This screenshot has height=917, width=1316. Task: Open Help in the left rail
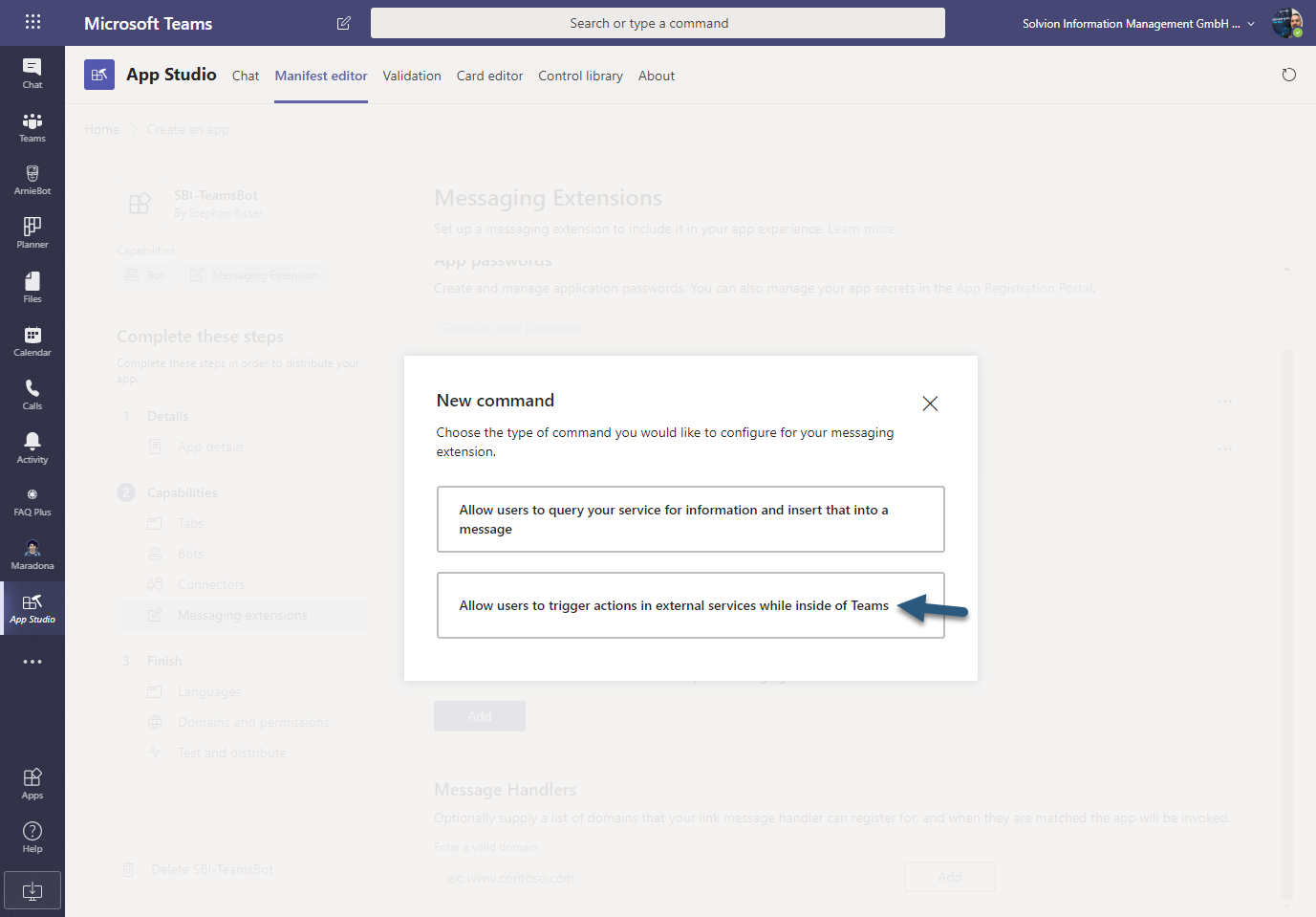click(32, 838)
